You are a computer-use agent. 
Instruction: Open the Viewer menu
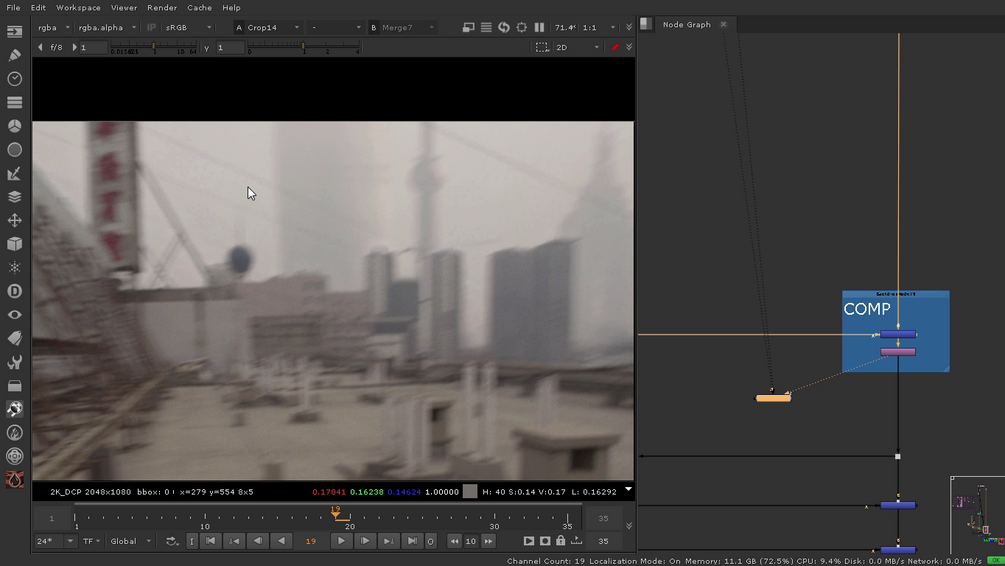(124, 8)
